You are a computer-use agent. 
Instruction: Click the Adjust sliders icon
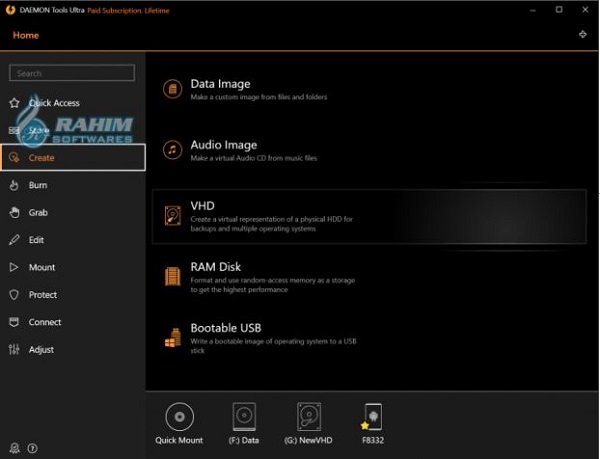[14, 349]
